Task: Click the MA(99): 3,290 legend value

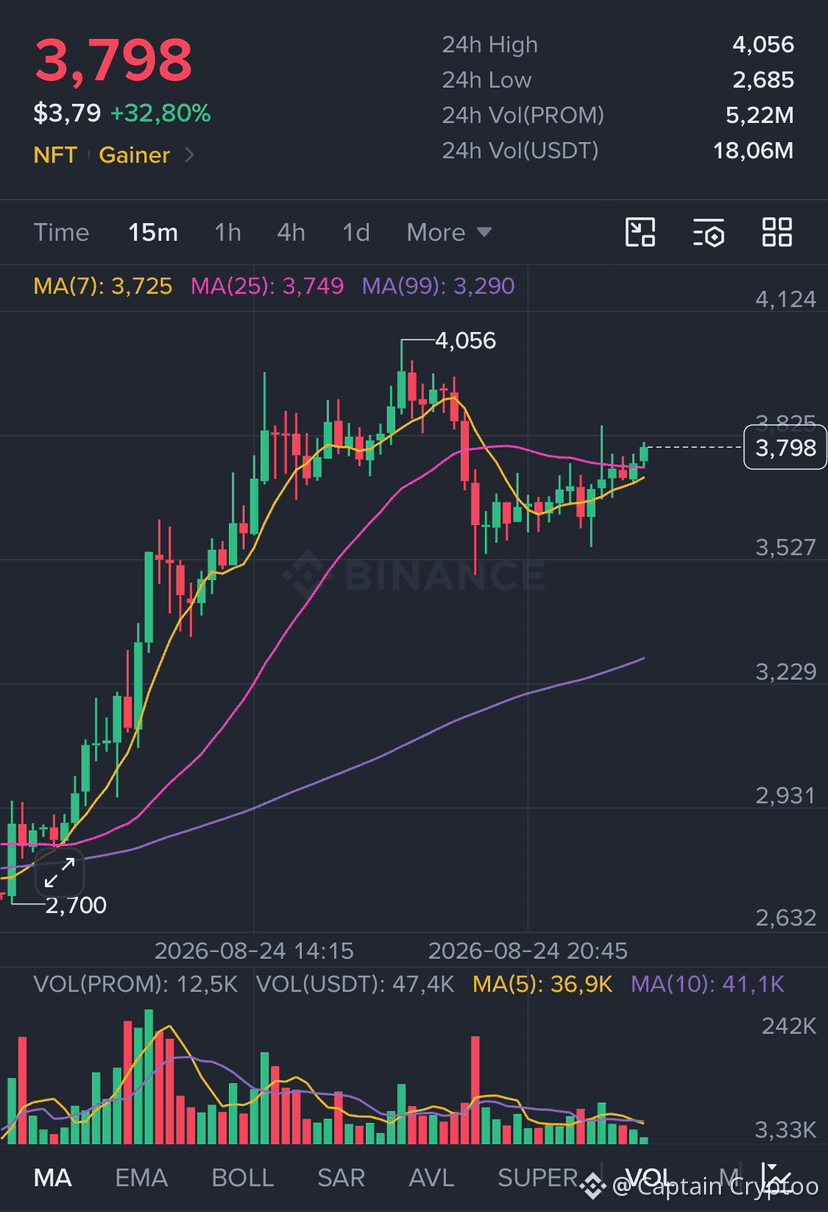Action: (x=438, y=286)
